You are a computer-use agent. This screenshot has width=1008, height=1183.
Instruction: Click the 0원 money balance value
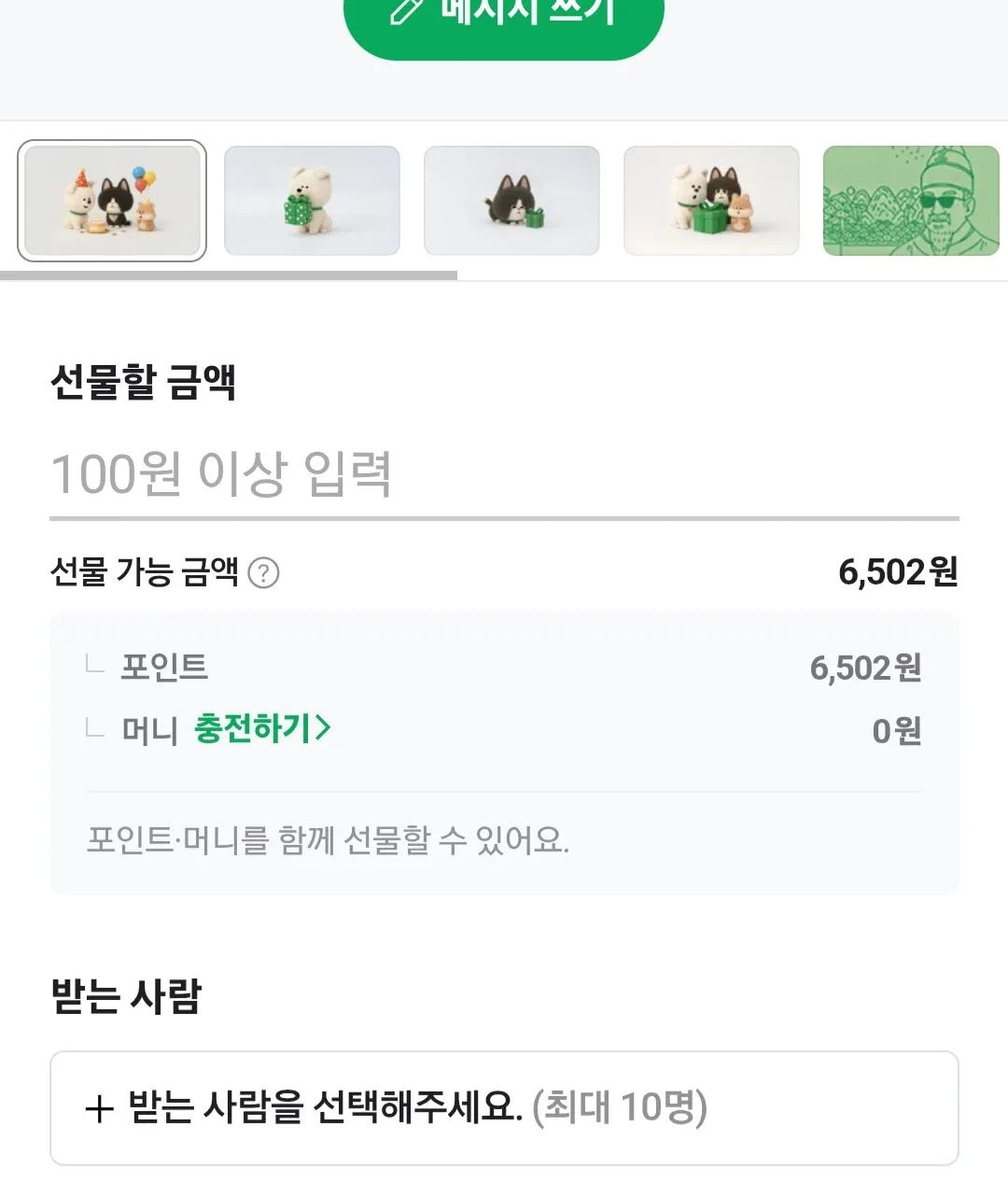[x=896, y=730]
